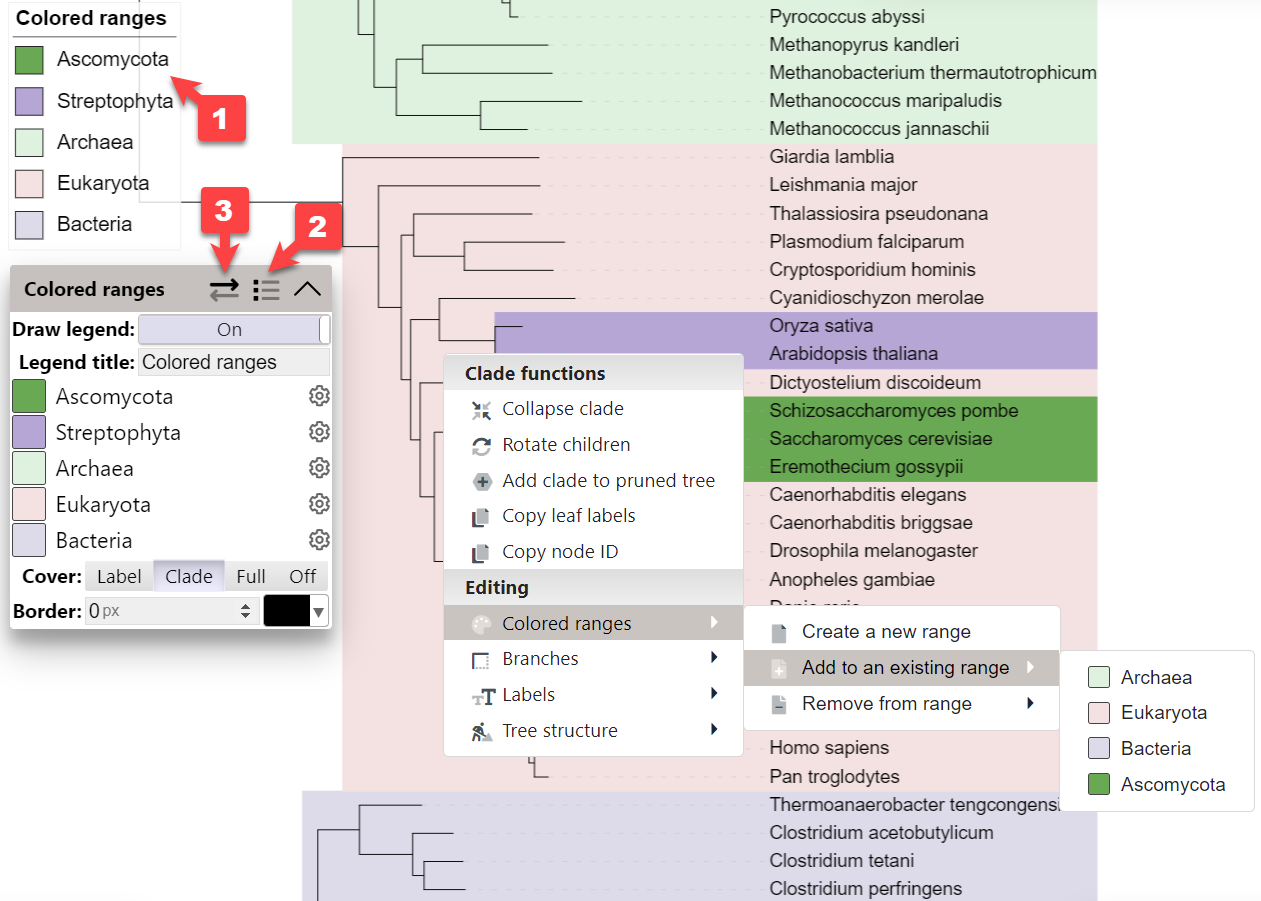
Task: Click Copy leaf labels
Action: [568, 516]
